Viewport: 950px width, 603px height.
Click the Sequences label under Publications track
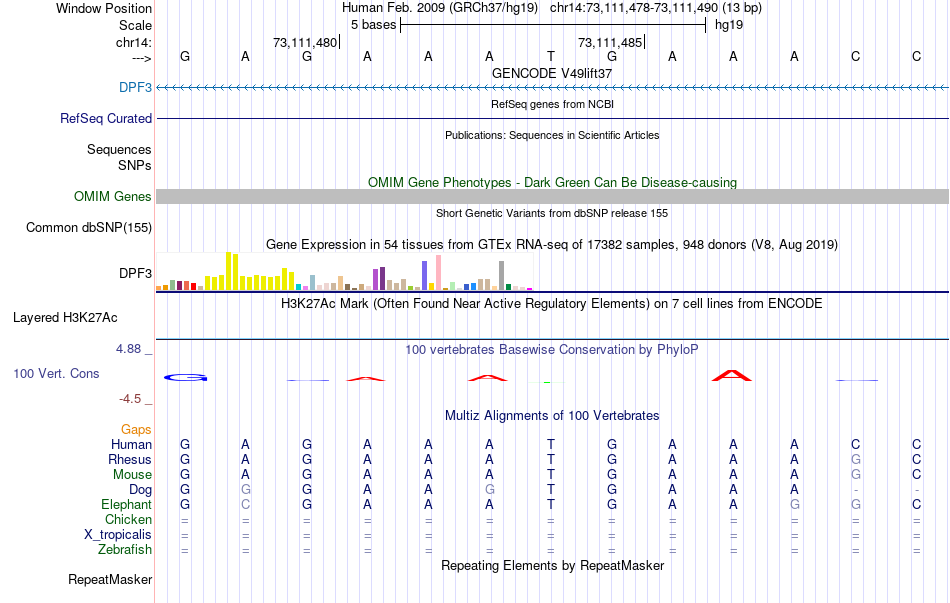tap(119, 149)
